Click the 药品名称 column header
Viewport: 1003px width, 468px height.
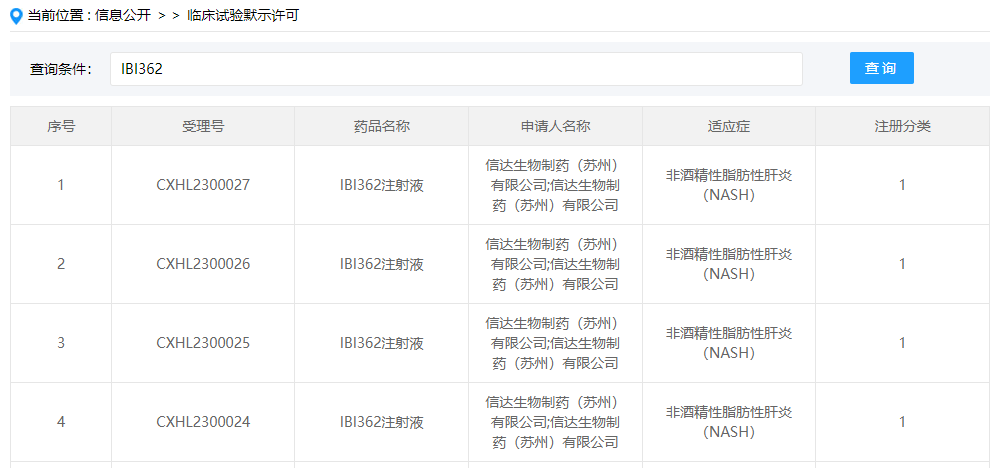pos(381,127)
